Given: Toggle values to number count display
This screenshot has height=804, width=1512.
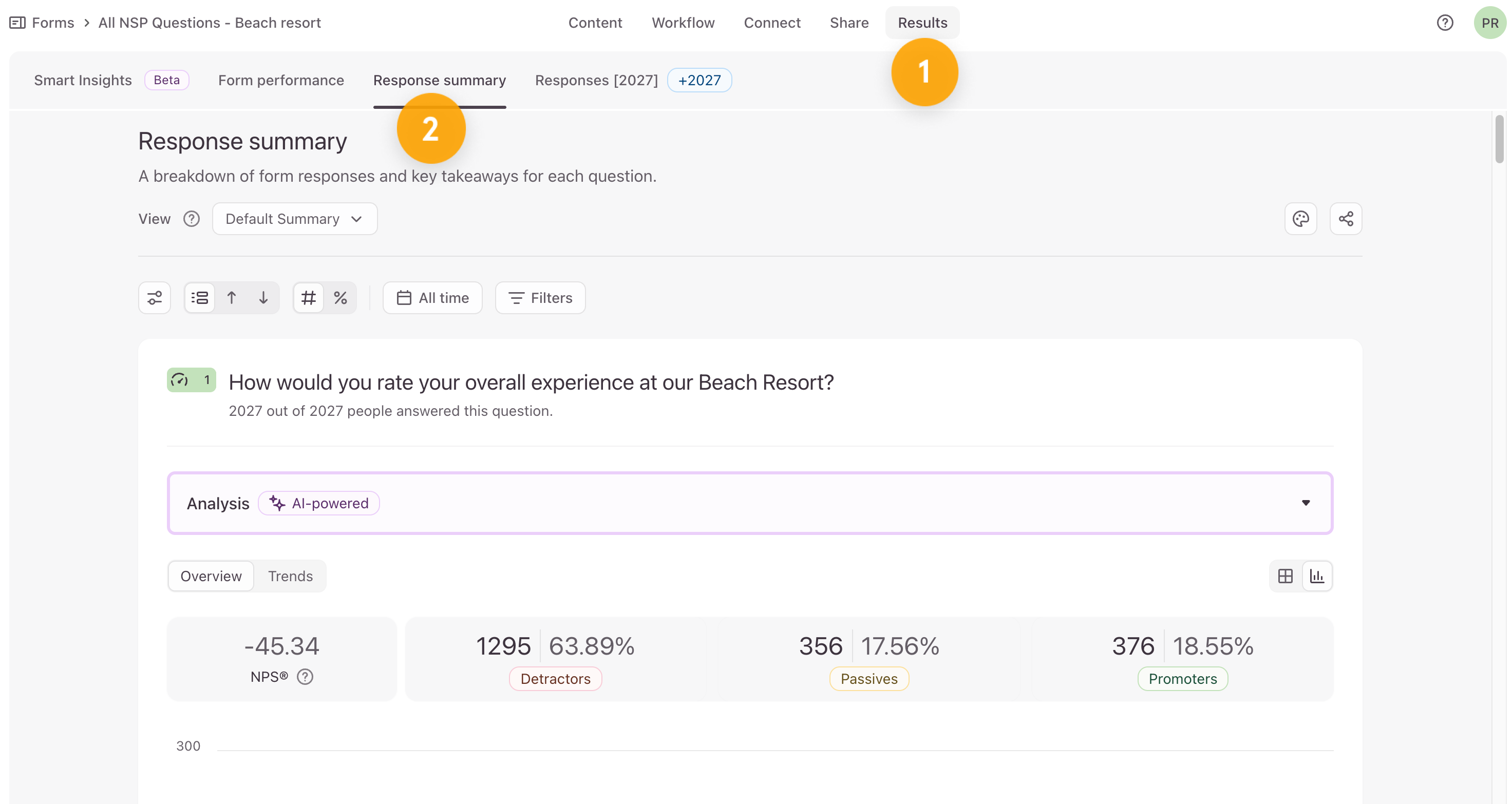Looking at the screenshot, I should pyautogui.click(x=309, y=298).
